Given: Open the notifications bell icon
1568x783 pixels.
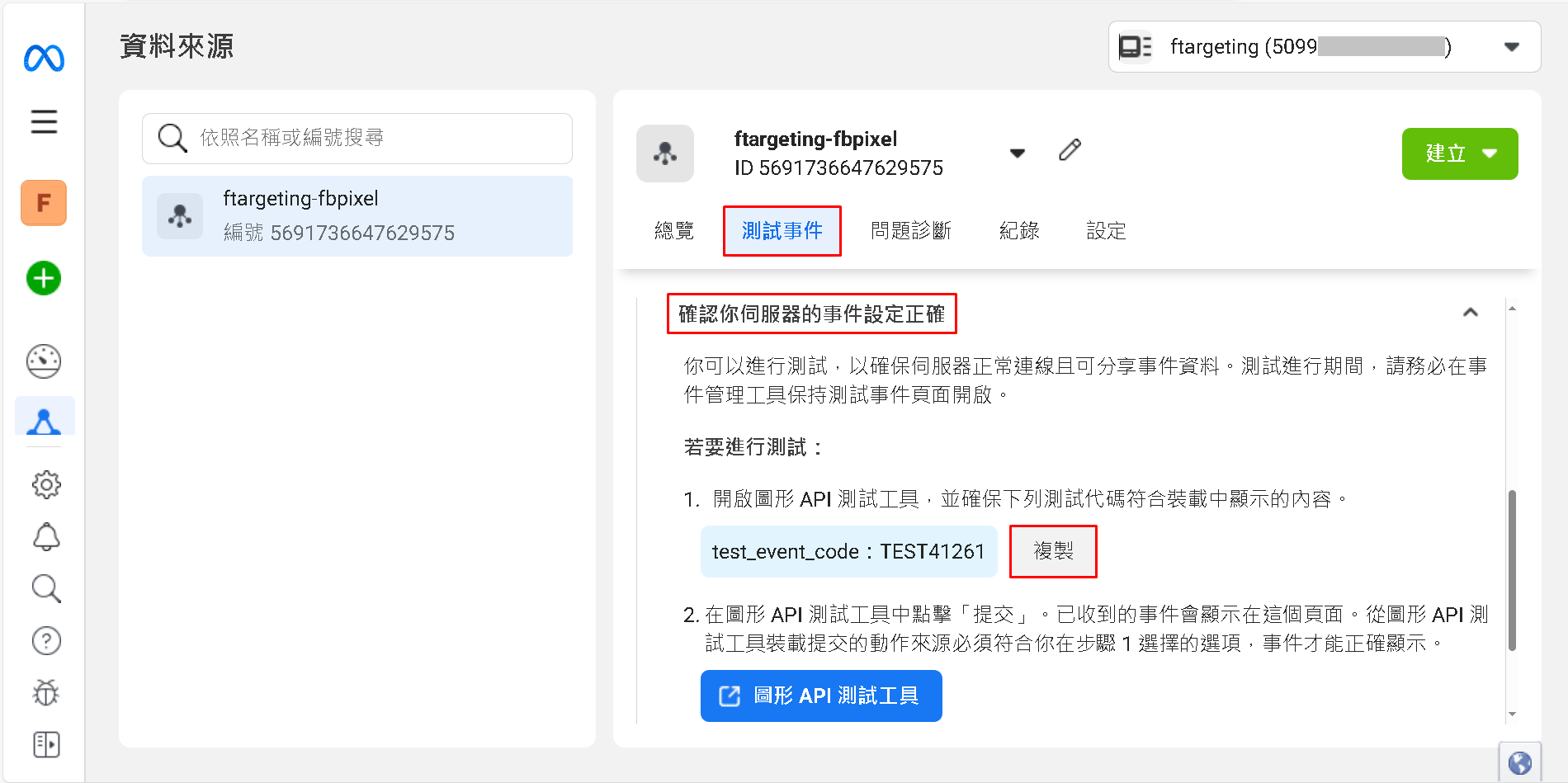Looking at the screenshot, I should tap(46, 537).
